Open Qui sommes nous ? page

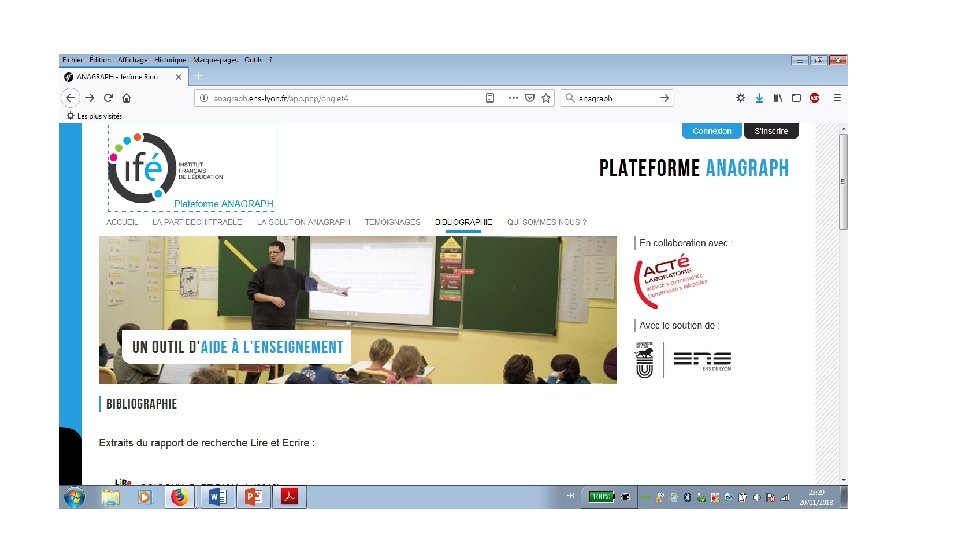pyautogui.click(x=547, y=222)
